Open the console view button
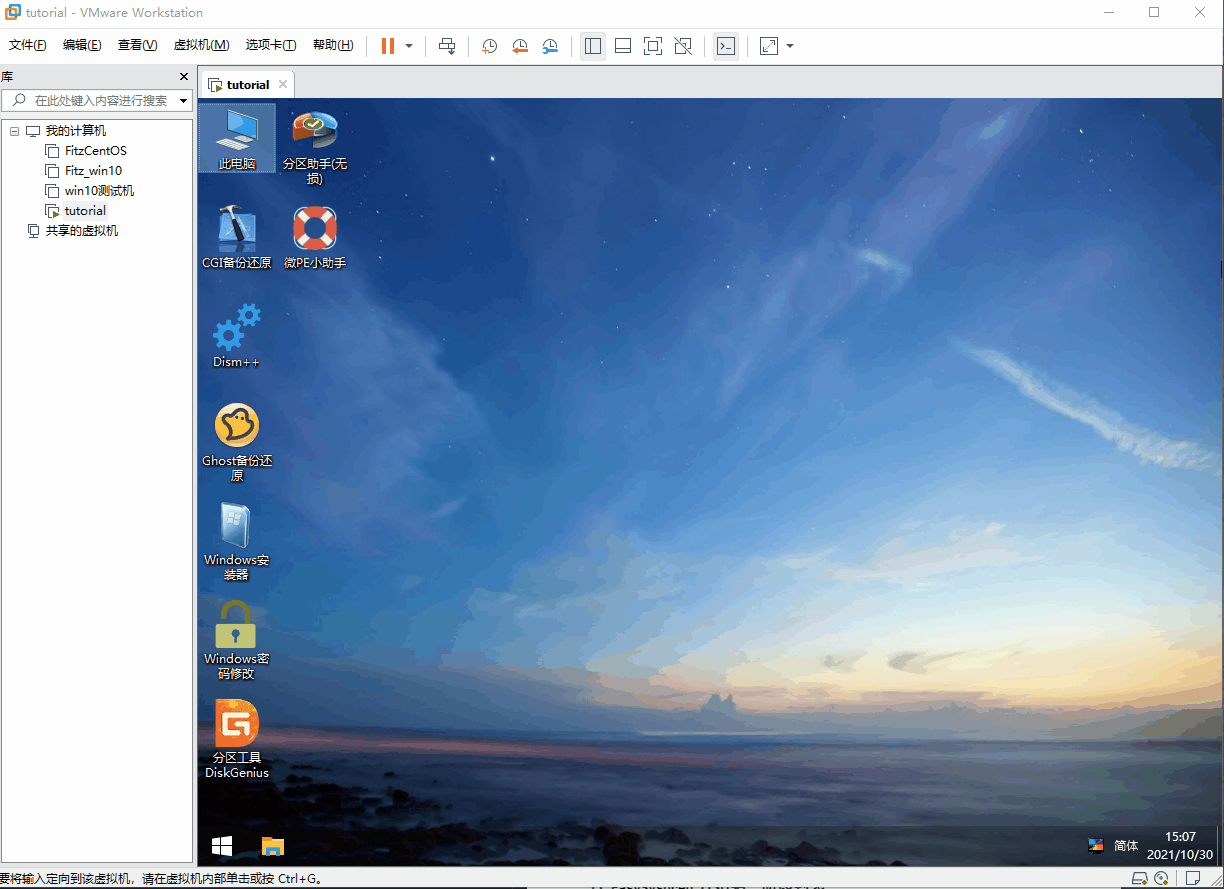1224x889 pixels. (726, 46)
